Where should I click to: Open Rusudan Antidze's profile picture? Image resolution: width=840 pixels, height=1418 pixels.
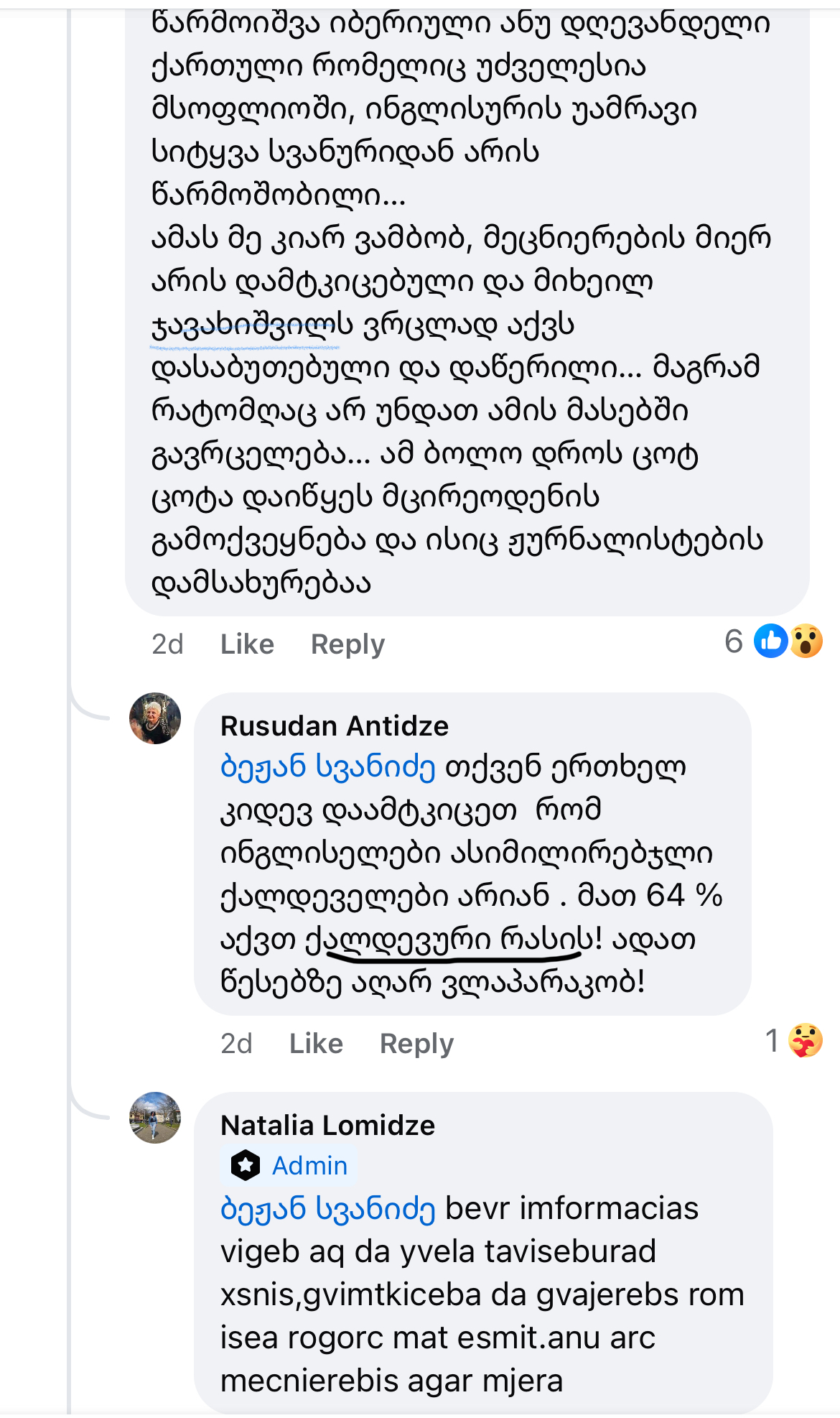point(155,718)
